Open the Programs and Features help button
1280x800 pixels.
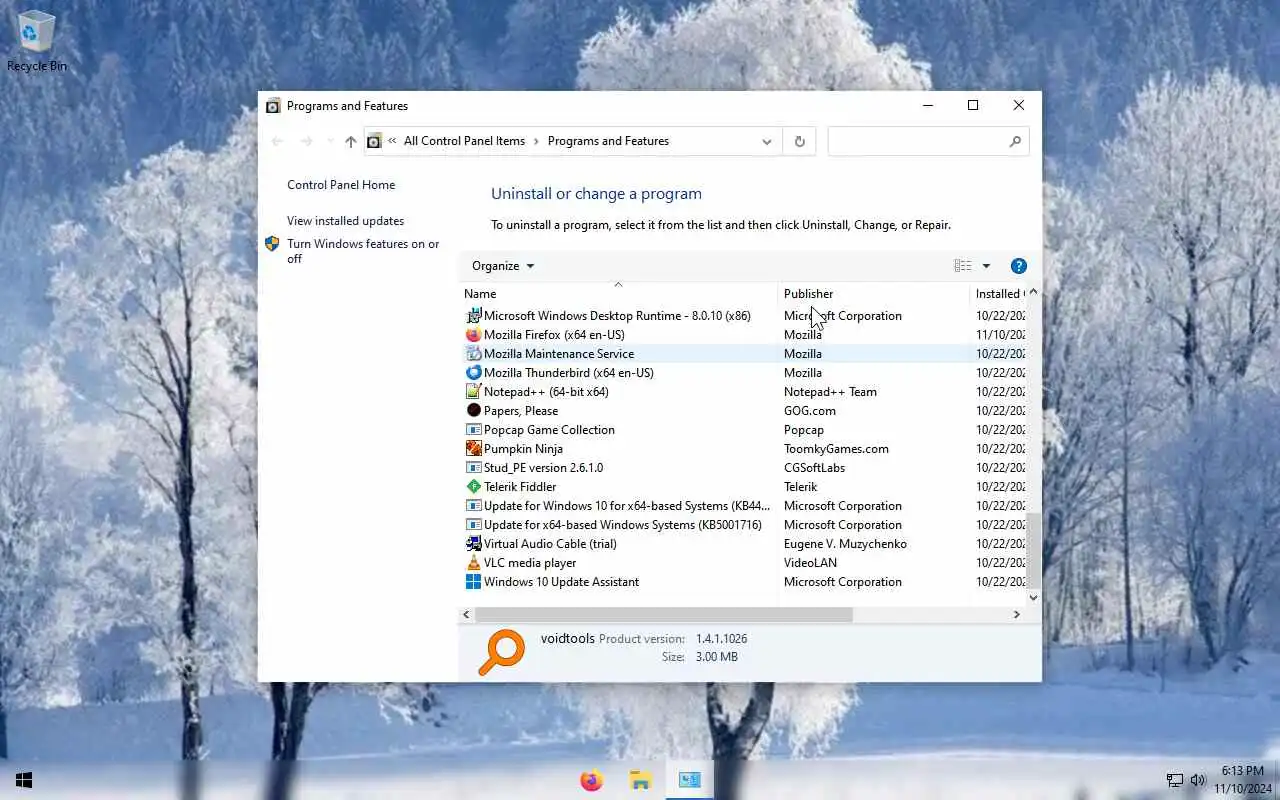pyautogui.click(x=1019, y=266)
